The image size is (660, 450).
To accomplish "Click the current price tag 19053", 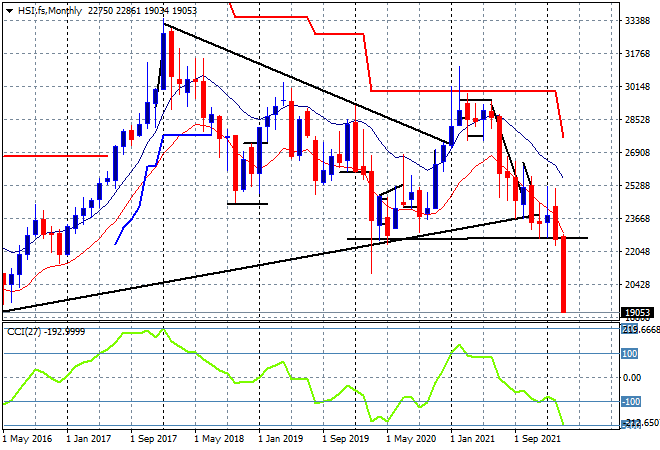I will [638, 313].
